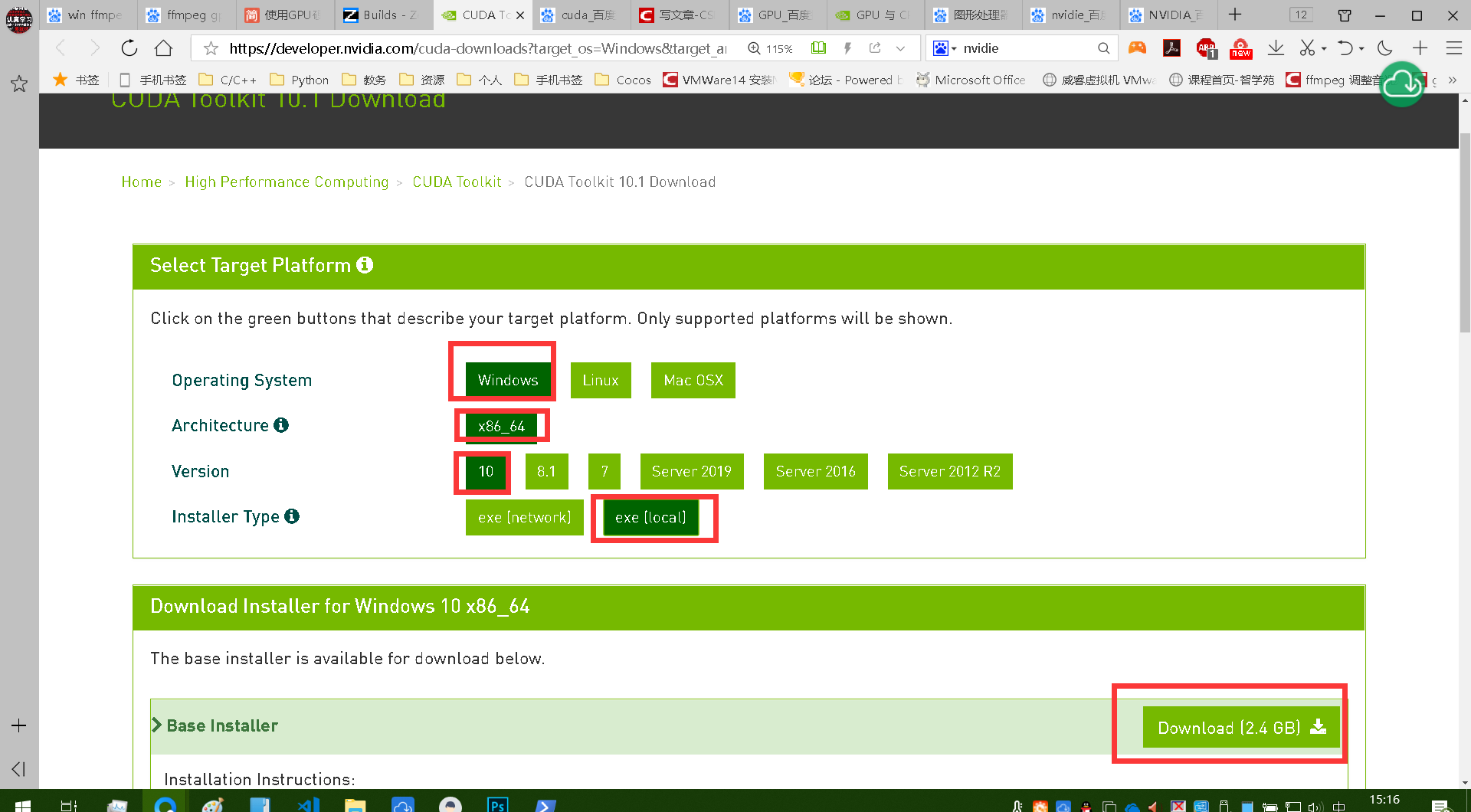Switch to the 'Builds - Z' tab
Image resolution: width=1471 pixels, height=812 pixels.
pyautogui.click(x=383, y=15)
